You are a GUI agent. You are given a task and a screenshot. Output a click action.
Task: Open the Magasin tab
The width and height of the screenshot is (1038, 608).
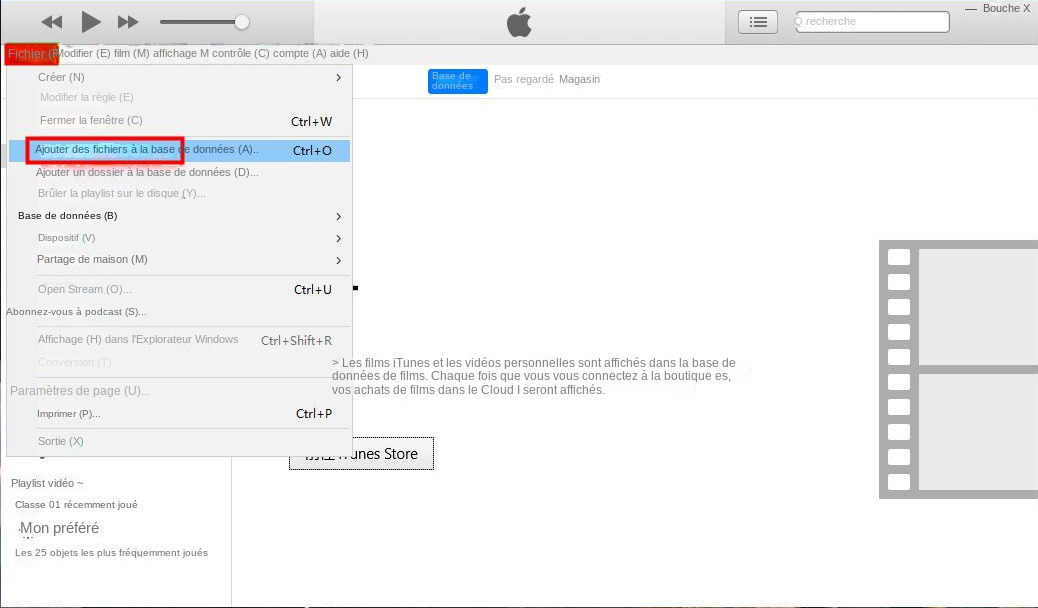click(x=579, y=79)
